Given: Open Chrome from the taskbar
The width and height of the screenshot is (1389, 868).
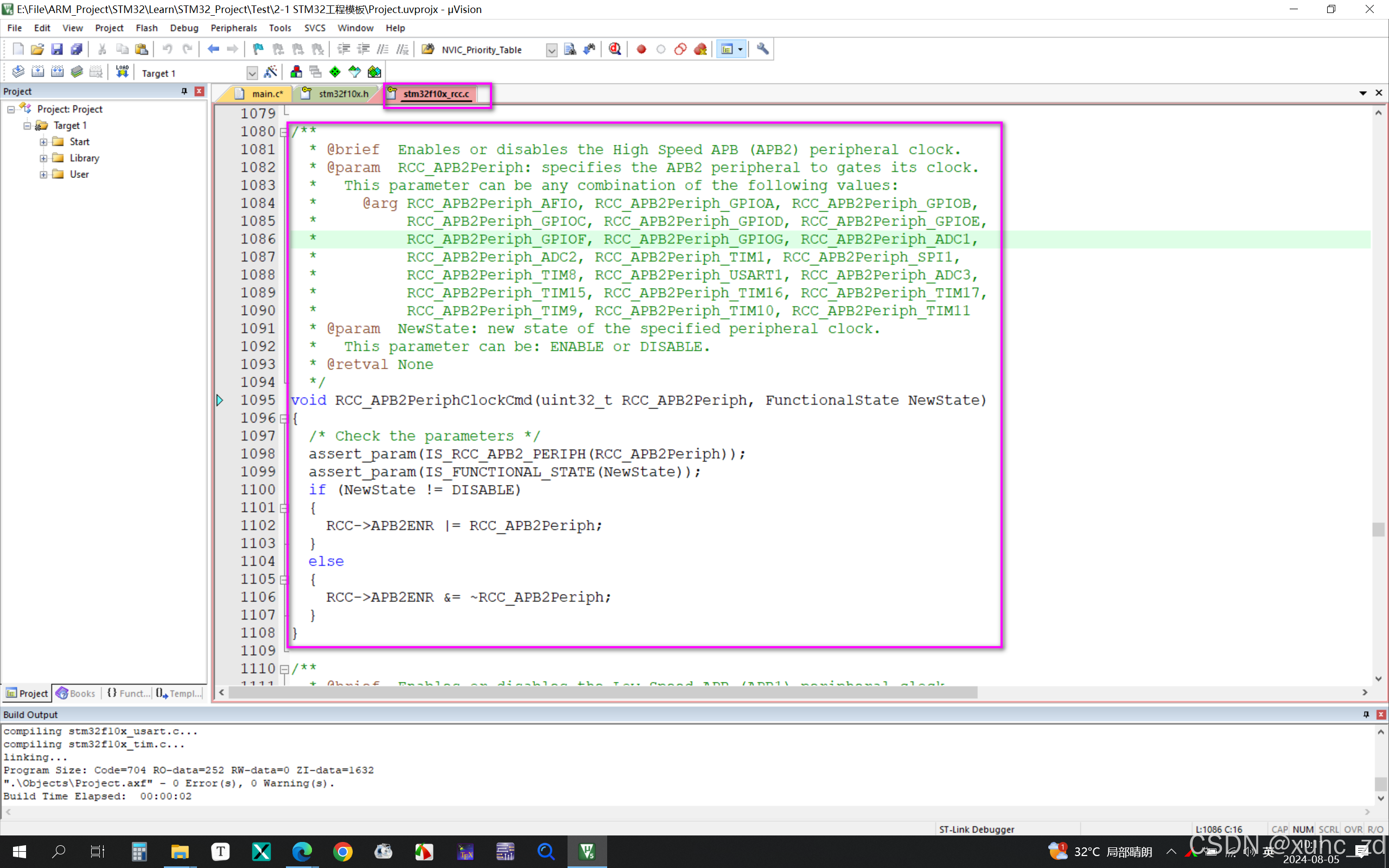Looking at the screenshot, I should [343, 852].
